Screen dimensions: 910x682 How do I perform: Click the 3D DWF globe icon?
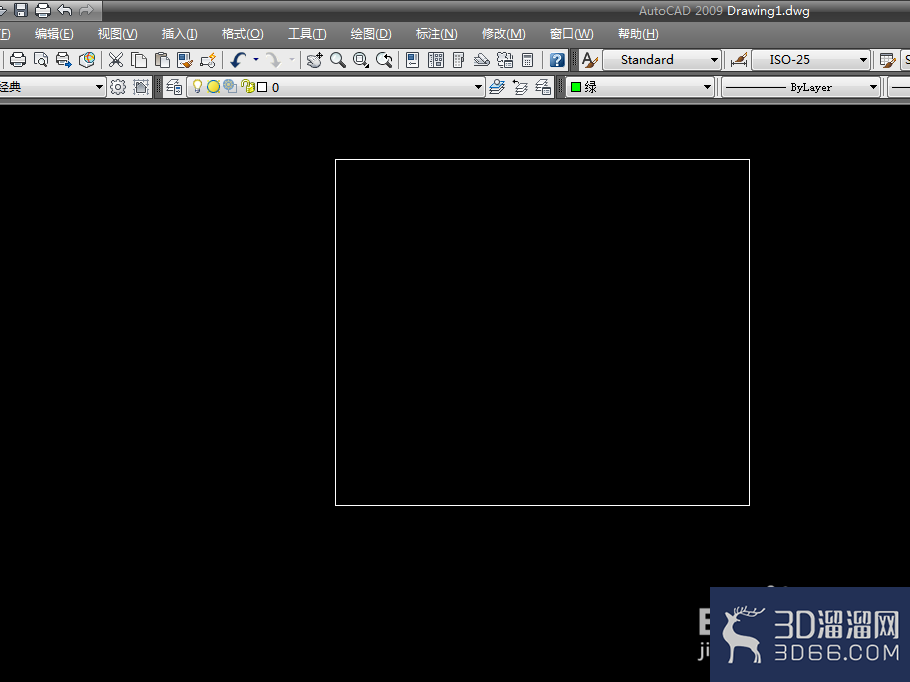coord(86,60)
